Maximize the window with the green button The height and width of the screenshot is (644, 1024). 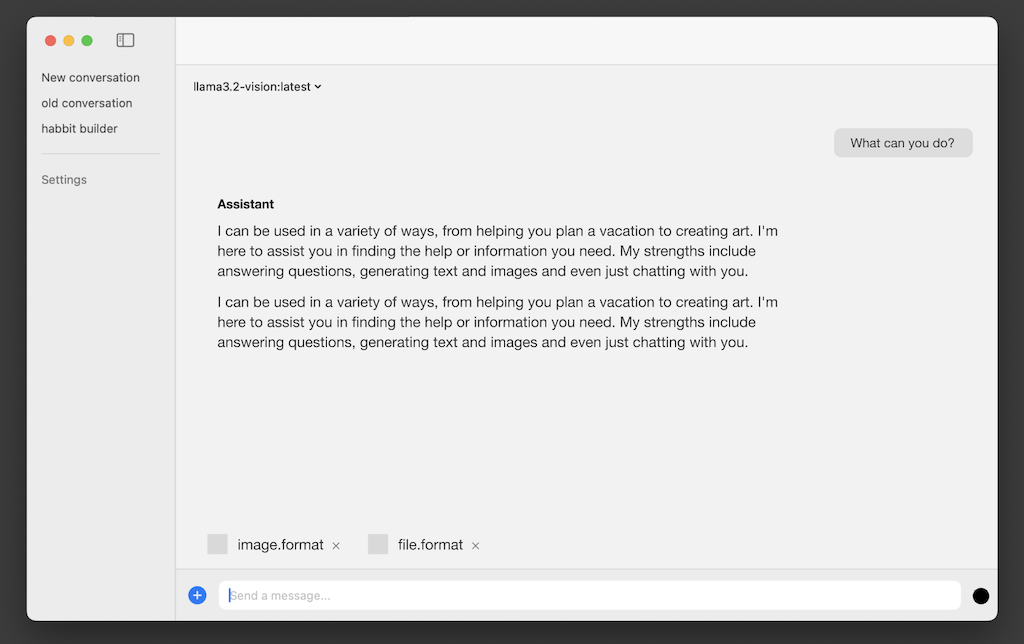pos(87,41)
